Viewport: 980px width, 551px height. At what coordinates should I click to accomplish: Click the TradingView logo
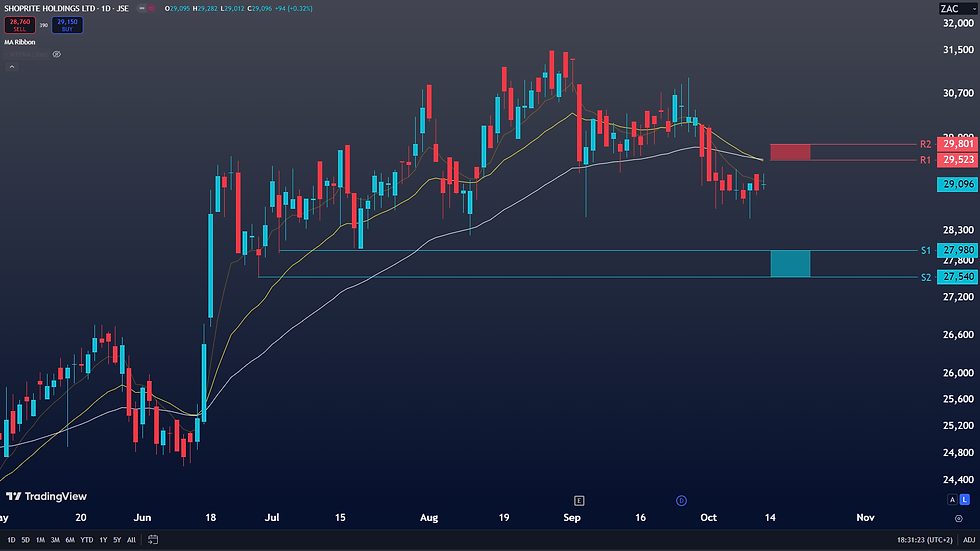[x=46, y=497]
